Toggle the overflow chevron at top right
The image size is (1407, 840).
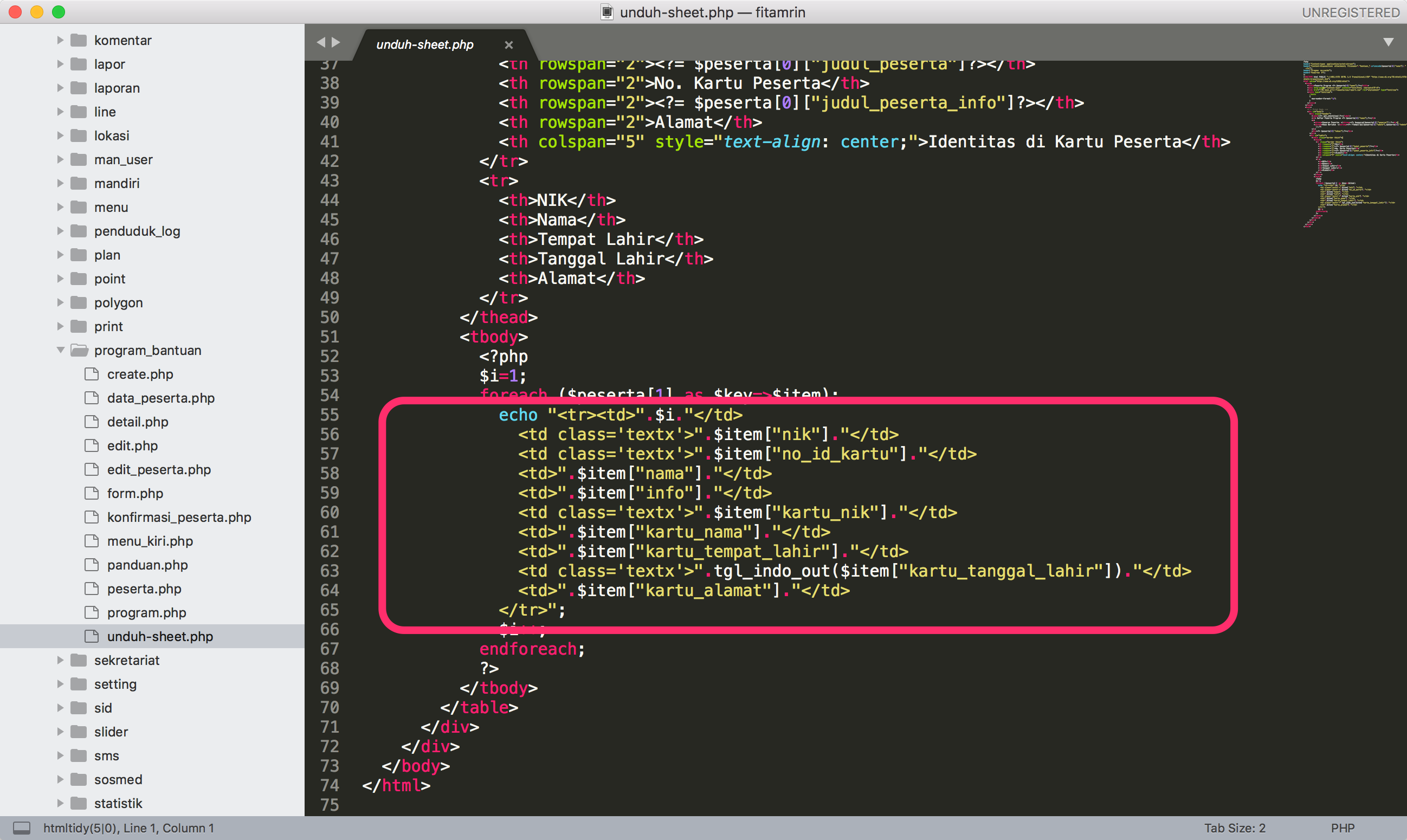click(1387, 42)
